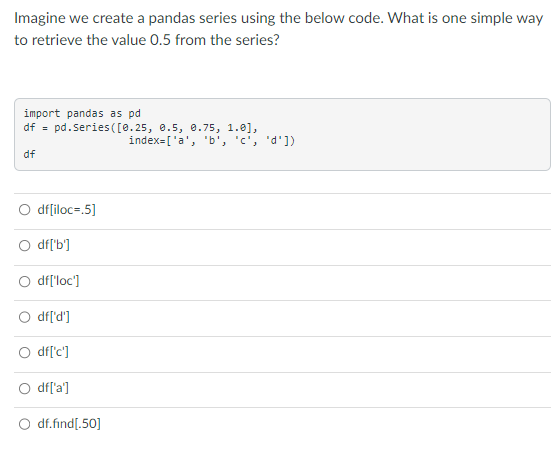This screenshot has height=453, width=553.
Task: Select the df.find[.50] radio button
Action: pos(24,424)
